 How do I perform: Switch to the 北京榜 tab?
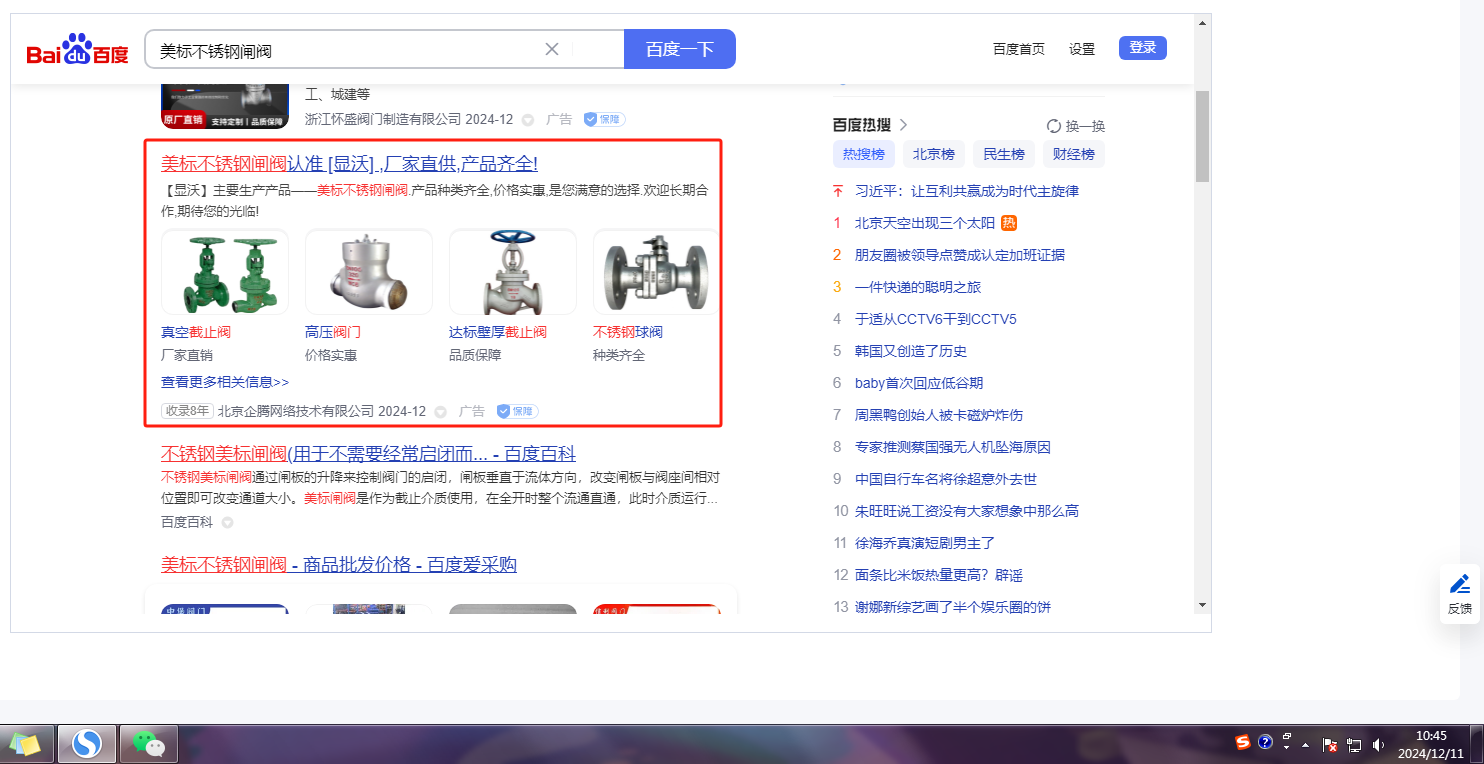click(934, 154)
